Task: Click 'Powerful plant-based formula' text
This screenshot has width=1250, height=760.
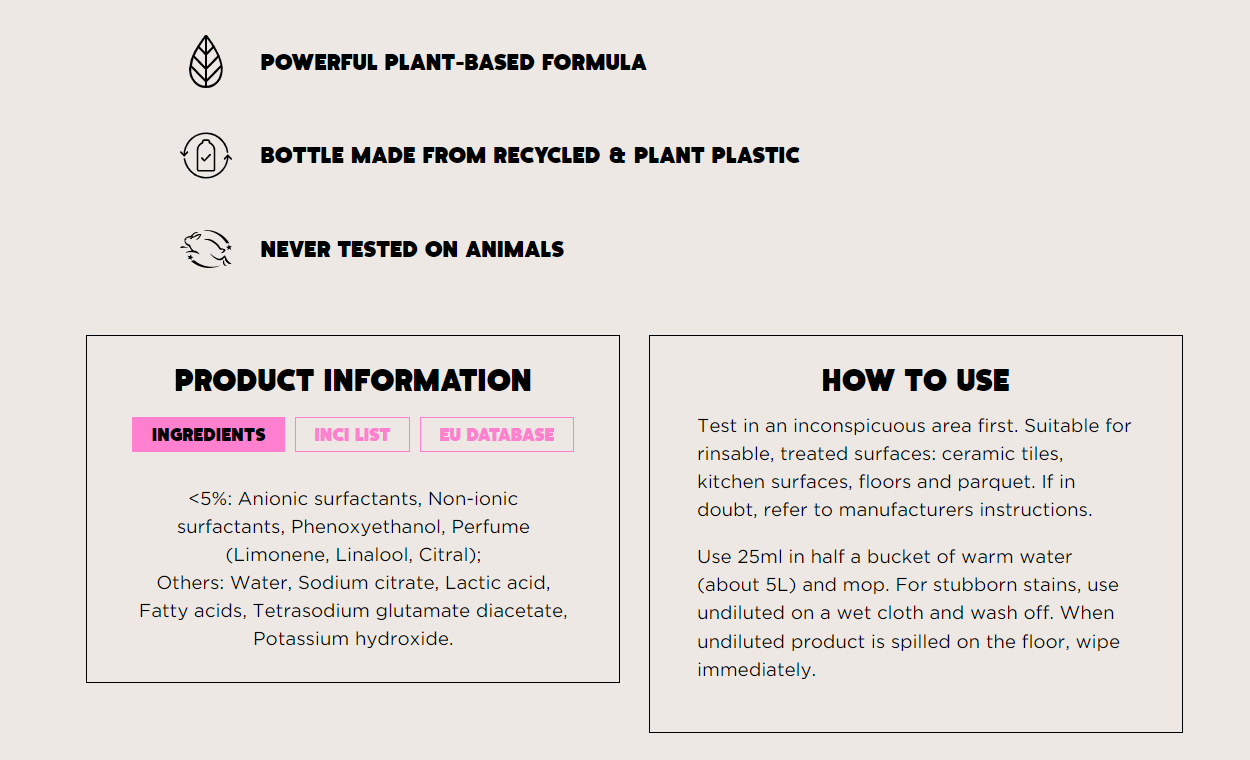Action: 453,62
